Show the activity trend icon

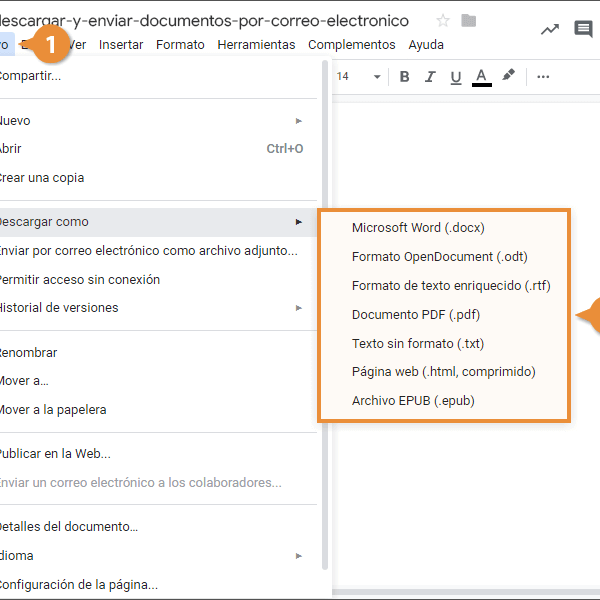point(549,29)
